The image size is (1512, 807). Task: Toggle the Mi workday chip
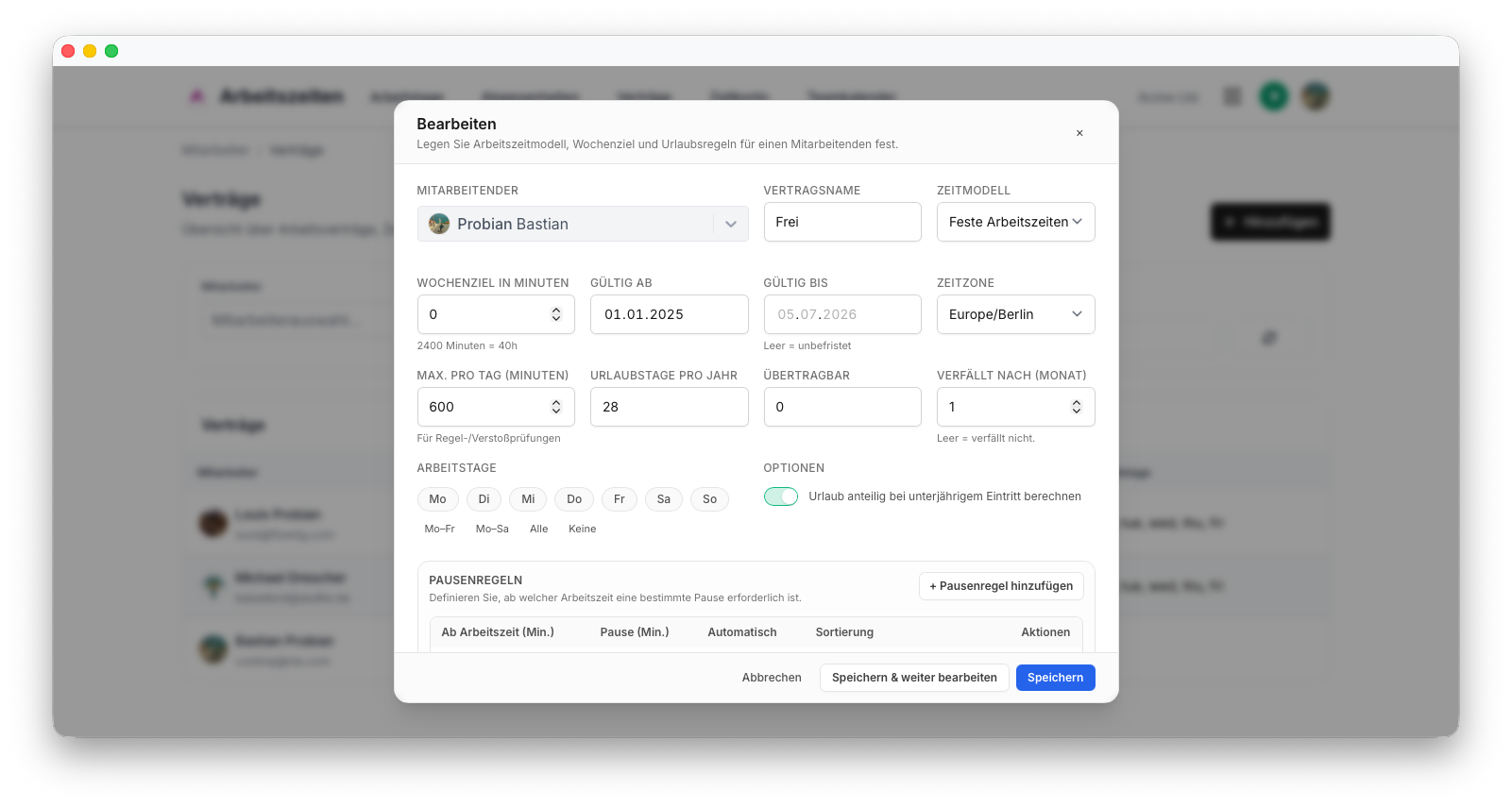point(528,499)
